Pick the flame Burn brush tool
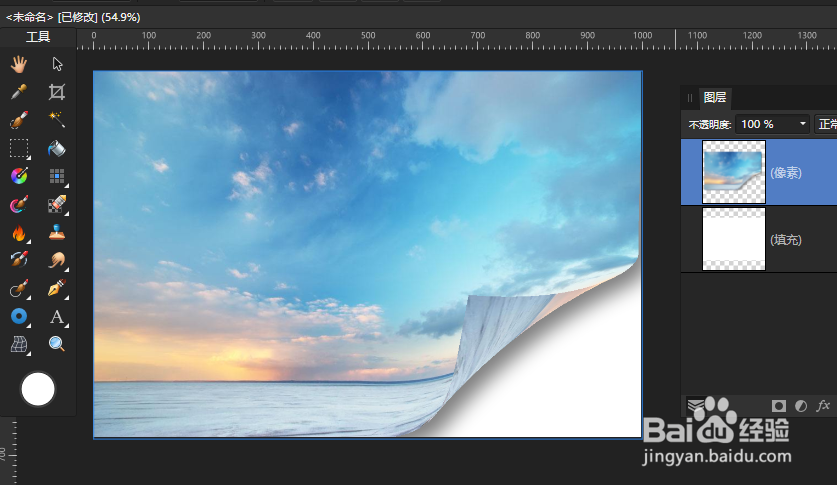The height and width of the screenshot is (485, 837). point(19,233)
